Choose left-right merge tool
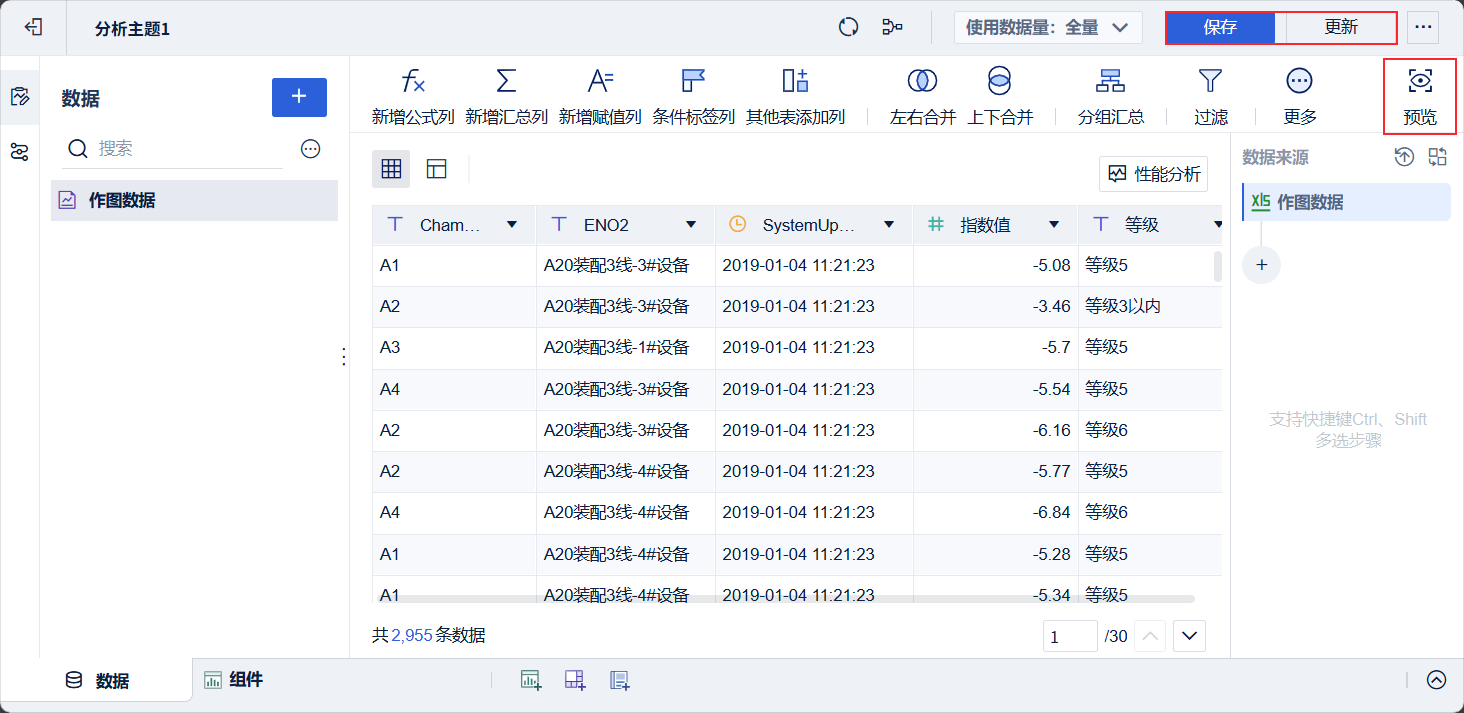Image resolution: width=1464 pixels, height=713 pixels. pyautogui.click(x=922, y=97)
